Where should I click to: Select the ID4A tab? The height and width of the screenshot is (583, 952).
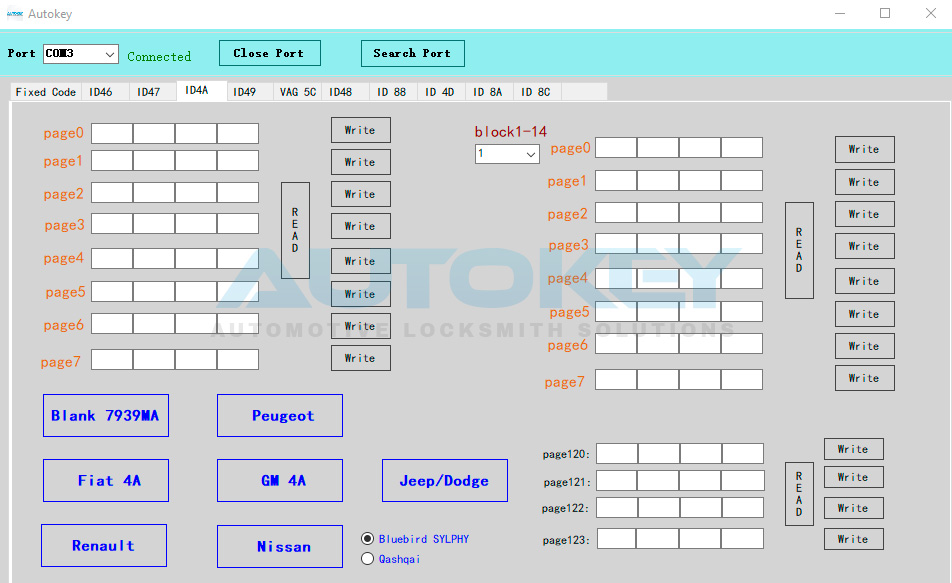point(202,90)
